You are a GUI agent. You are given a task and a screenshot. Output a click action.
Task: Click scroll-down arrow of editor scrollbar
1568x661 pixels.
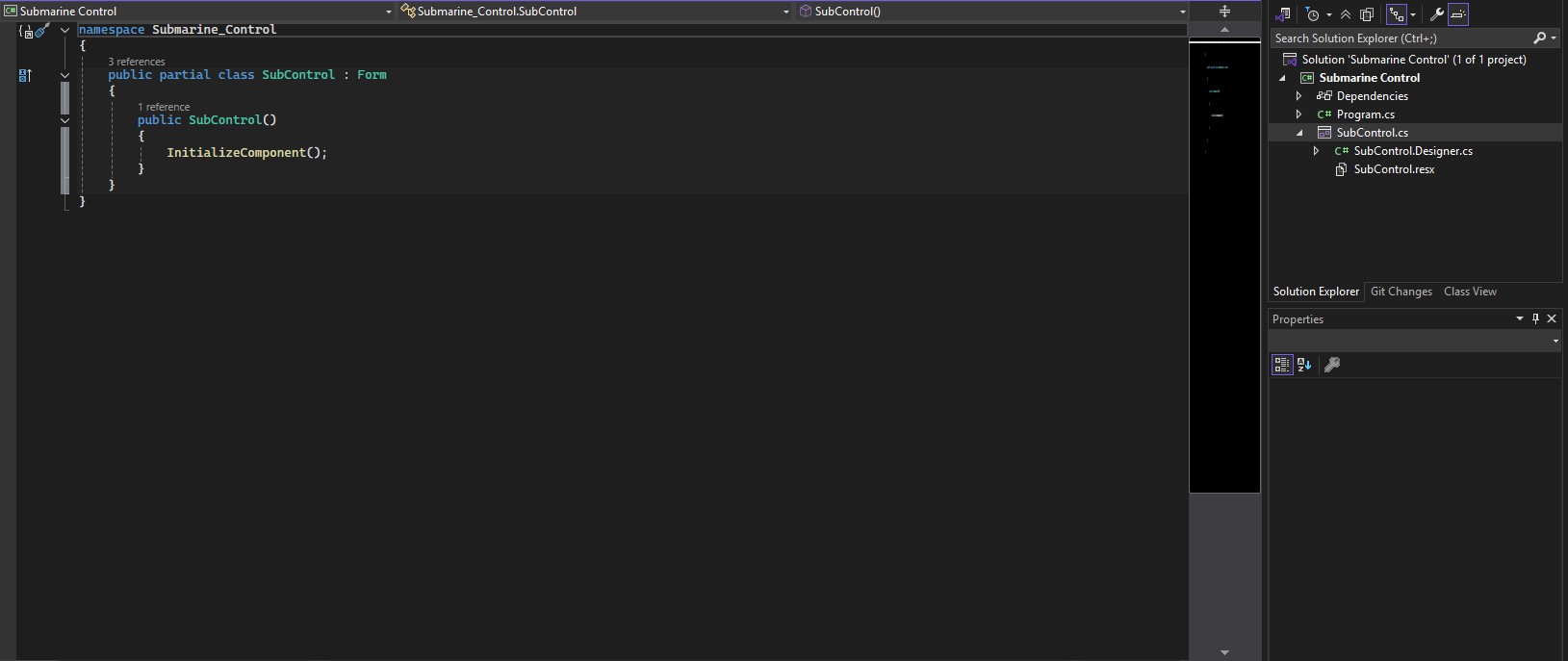click(x=1224, y=652)
